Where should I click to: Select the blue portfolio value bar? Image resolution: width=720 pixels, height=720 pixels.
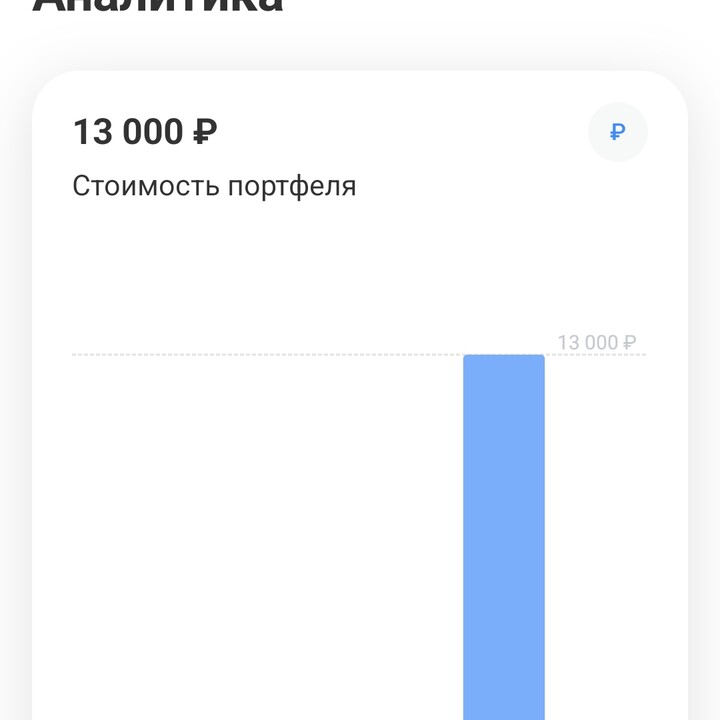(504, 537)
